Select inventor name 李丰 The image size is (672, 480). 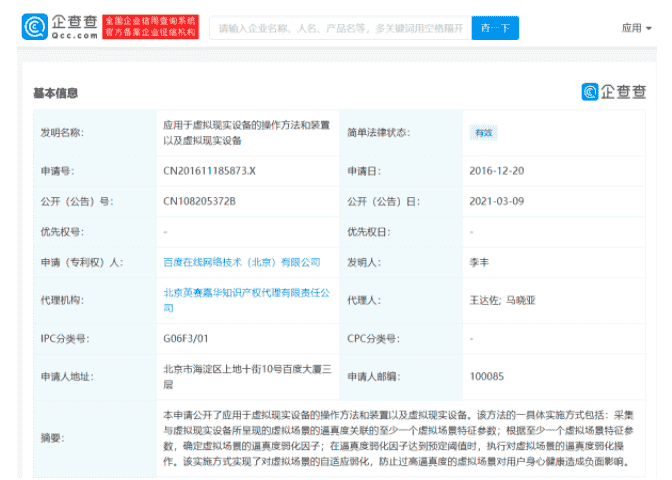pyautogui.click(x=479, y=262)
